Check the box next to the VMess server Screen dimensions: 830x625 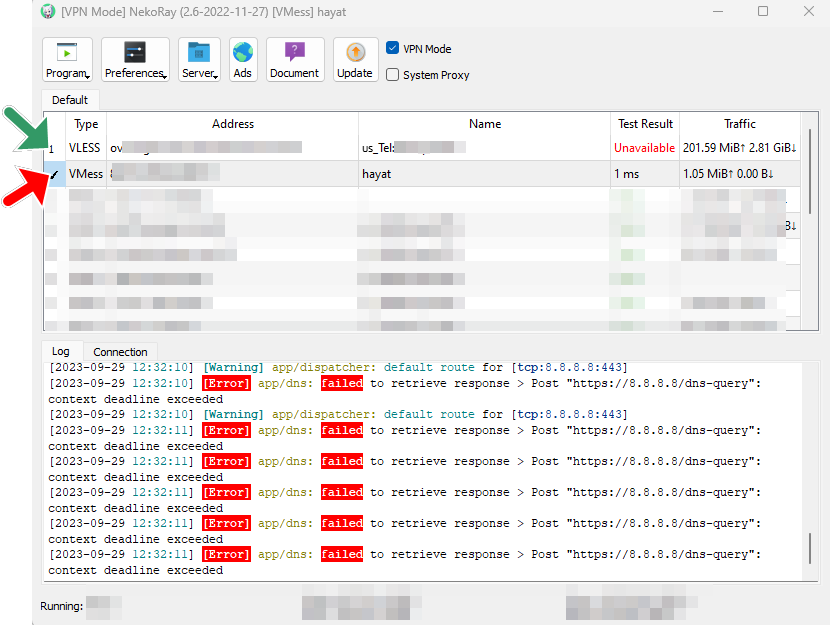(55, 172)
